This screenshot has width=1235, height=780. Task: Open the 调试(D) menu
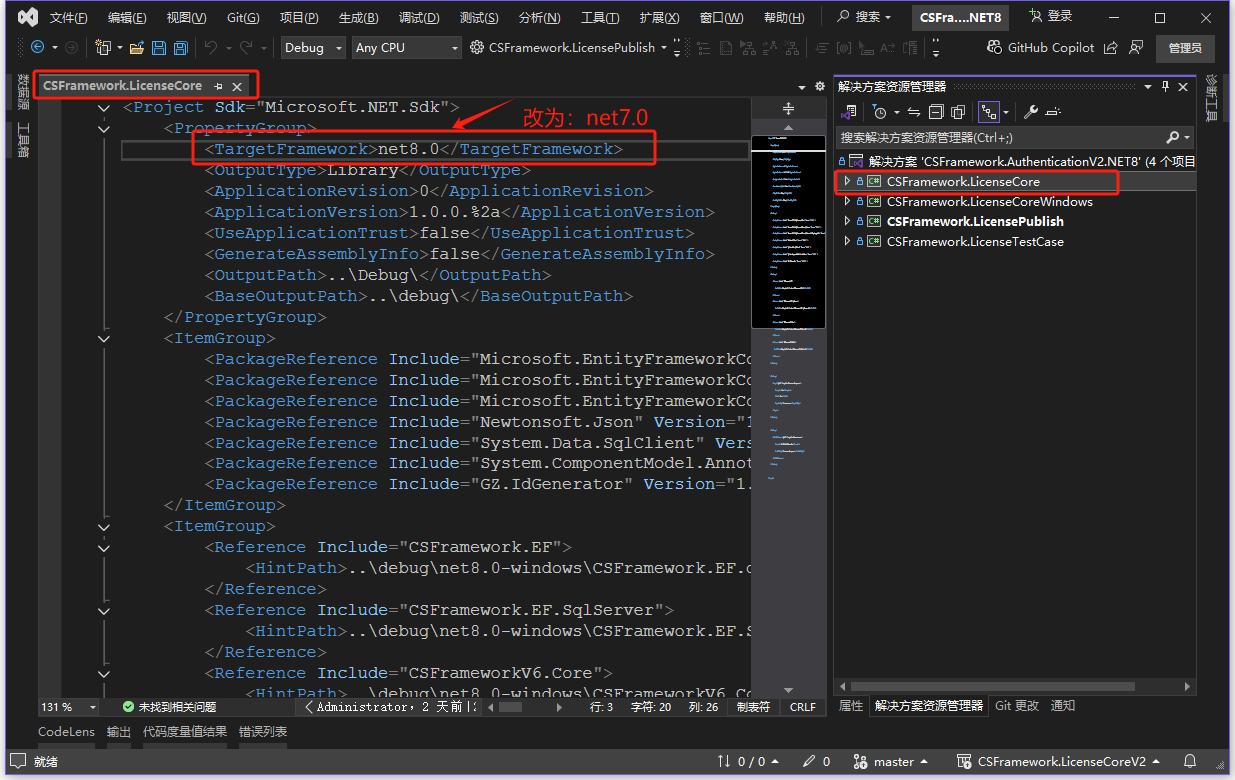(x=418, y=18)
